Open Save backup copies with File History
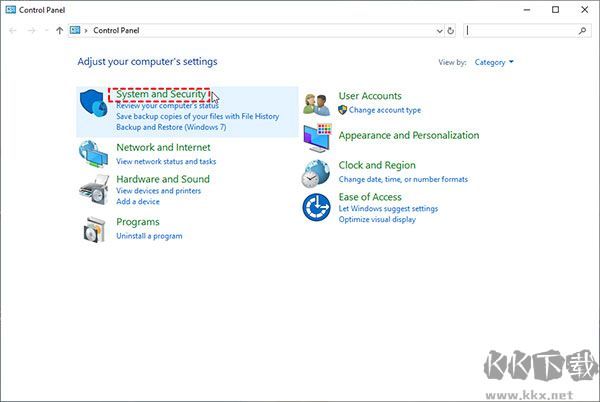This screenshot has height=402, width=600. tap(197, 116)
